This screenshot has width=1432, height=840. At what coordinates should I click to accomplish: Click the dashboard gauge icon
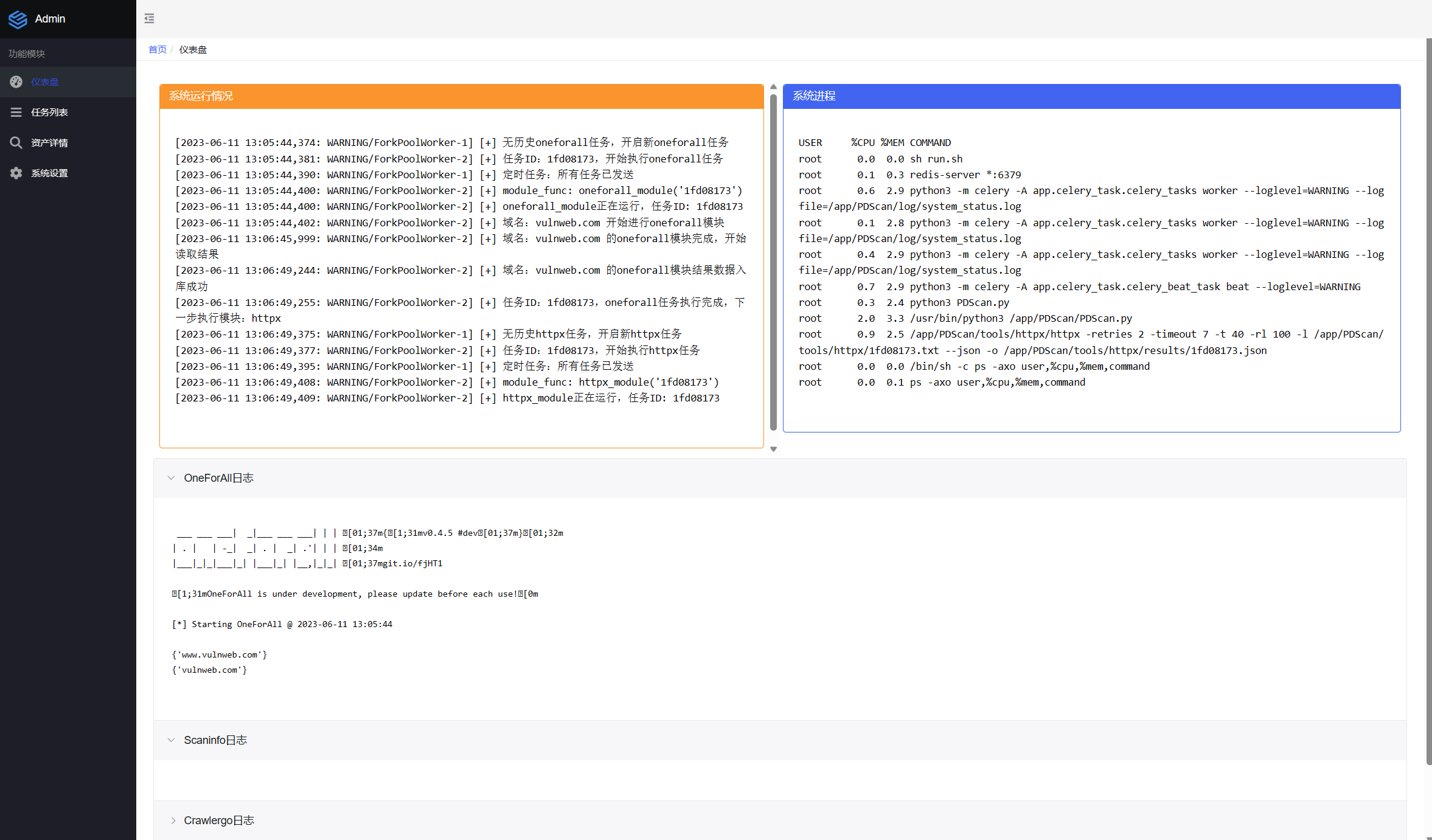[x=16, y=82]
